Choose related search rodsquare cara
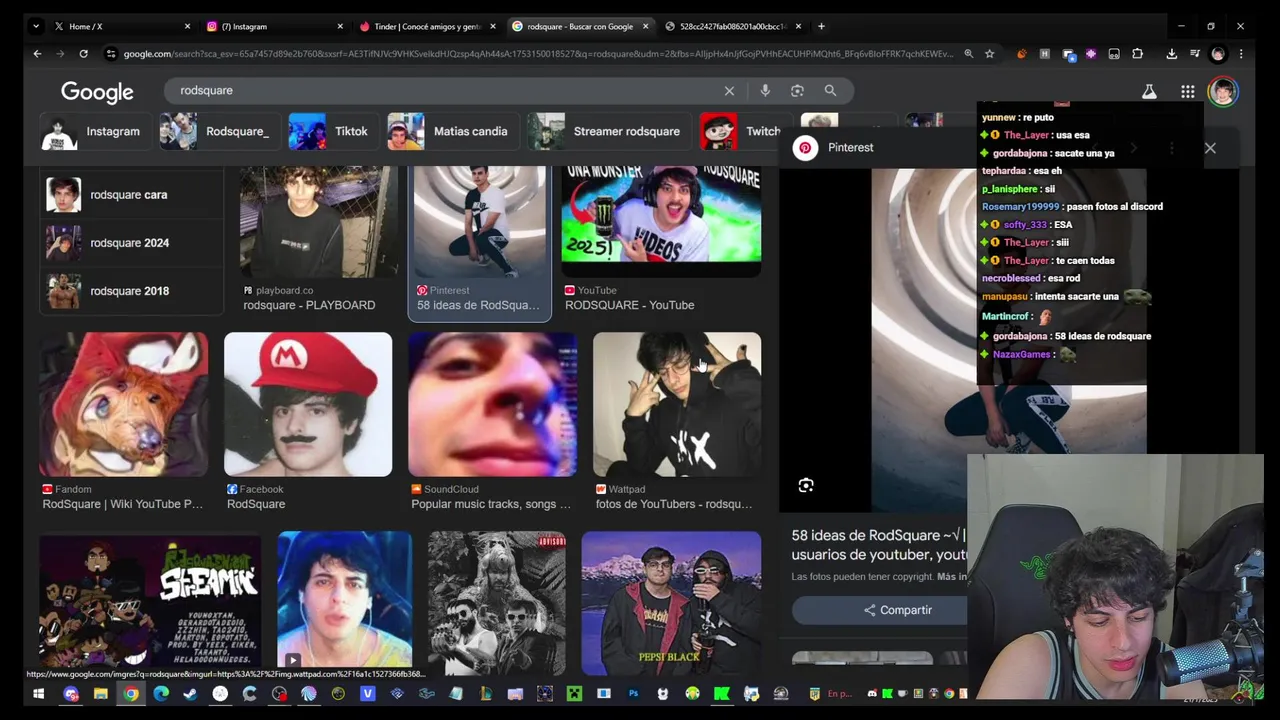1280x720 pixels. pos(131,195)
